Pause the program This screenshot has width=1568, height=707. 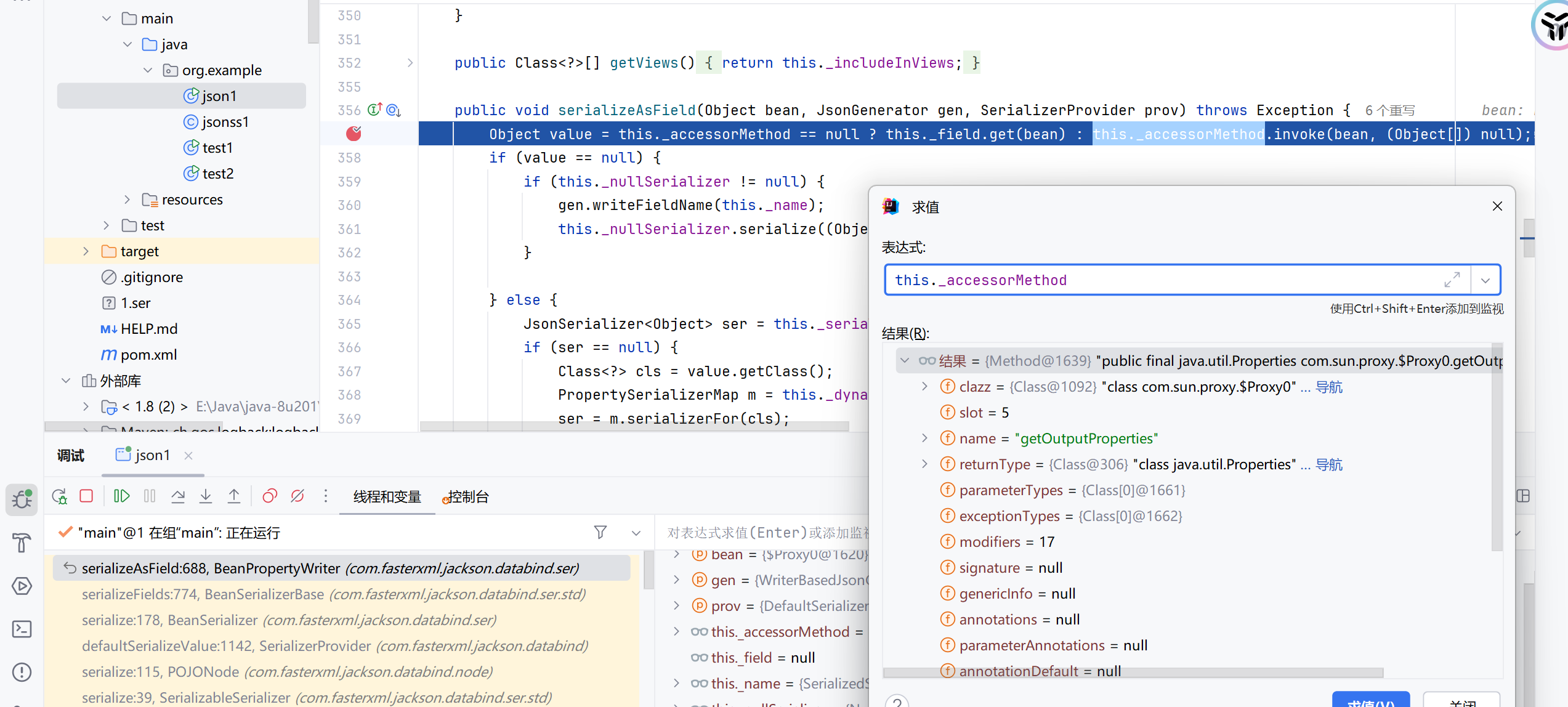click(x=150, y=496)
